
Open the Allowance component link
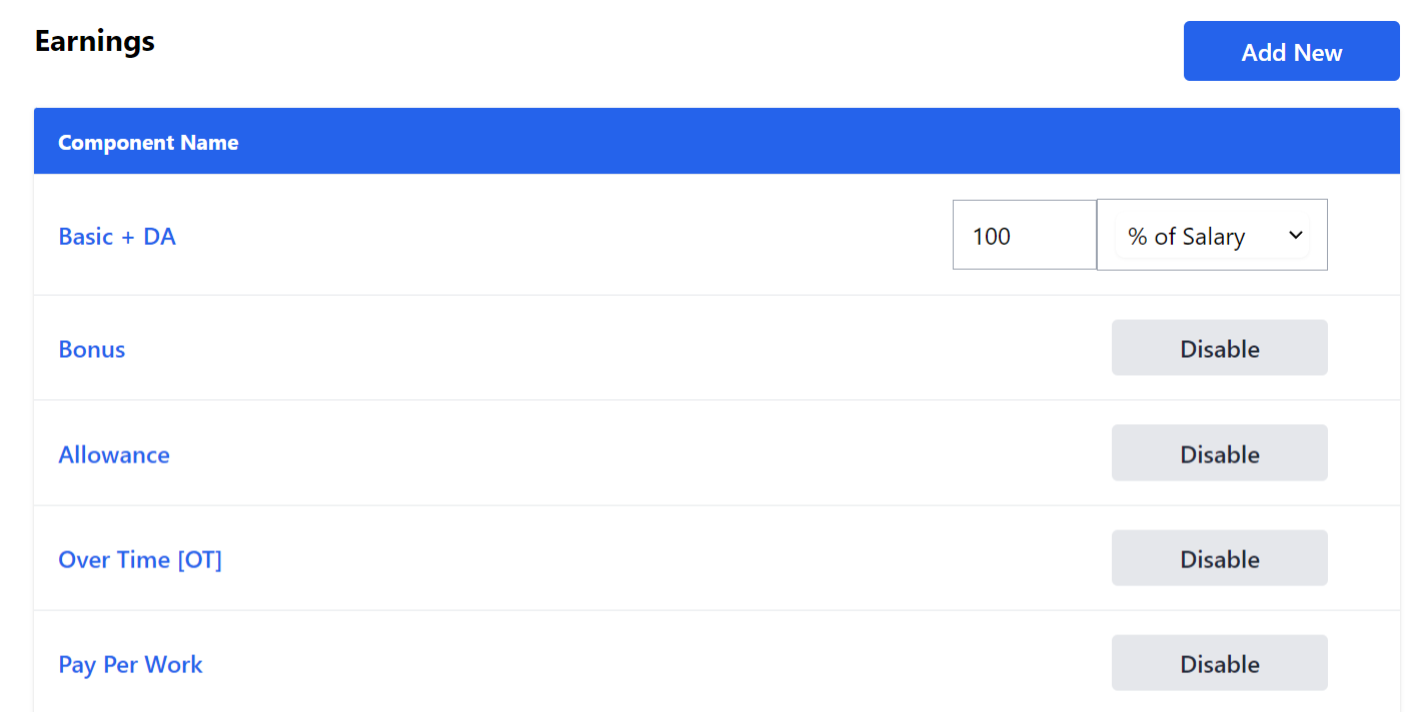click(114, 455)
